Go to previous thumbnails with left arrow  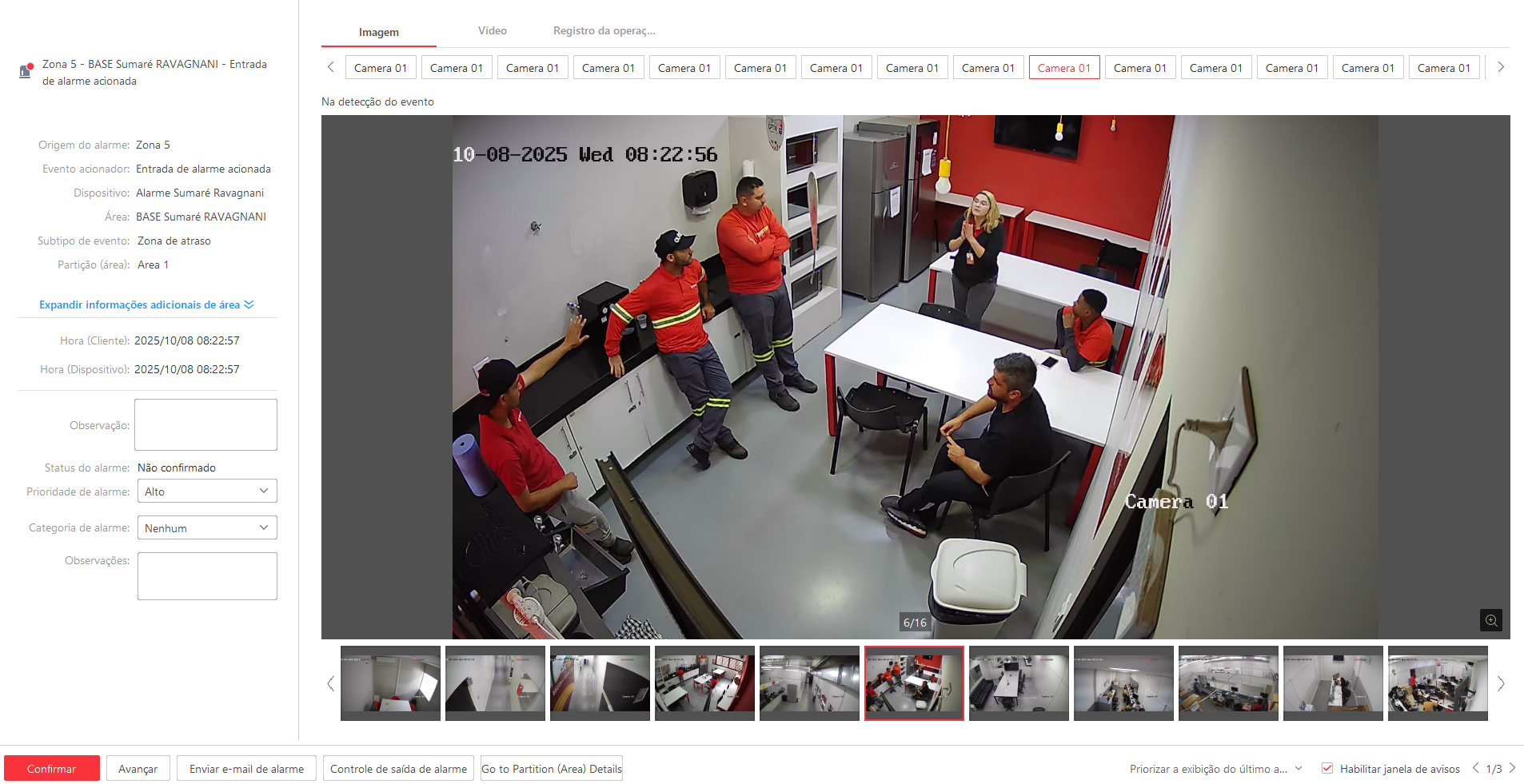(x=330, y=683)
